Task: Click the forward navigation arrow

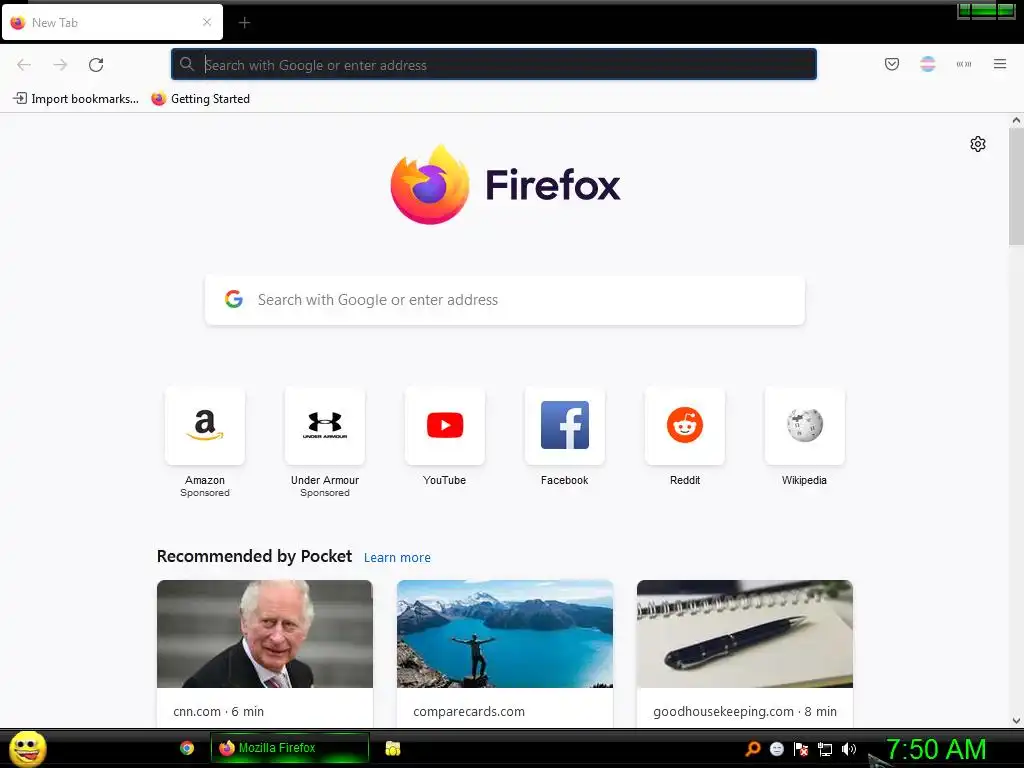Action: (x=60, y=65)
